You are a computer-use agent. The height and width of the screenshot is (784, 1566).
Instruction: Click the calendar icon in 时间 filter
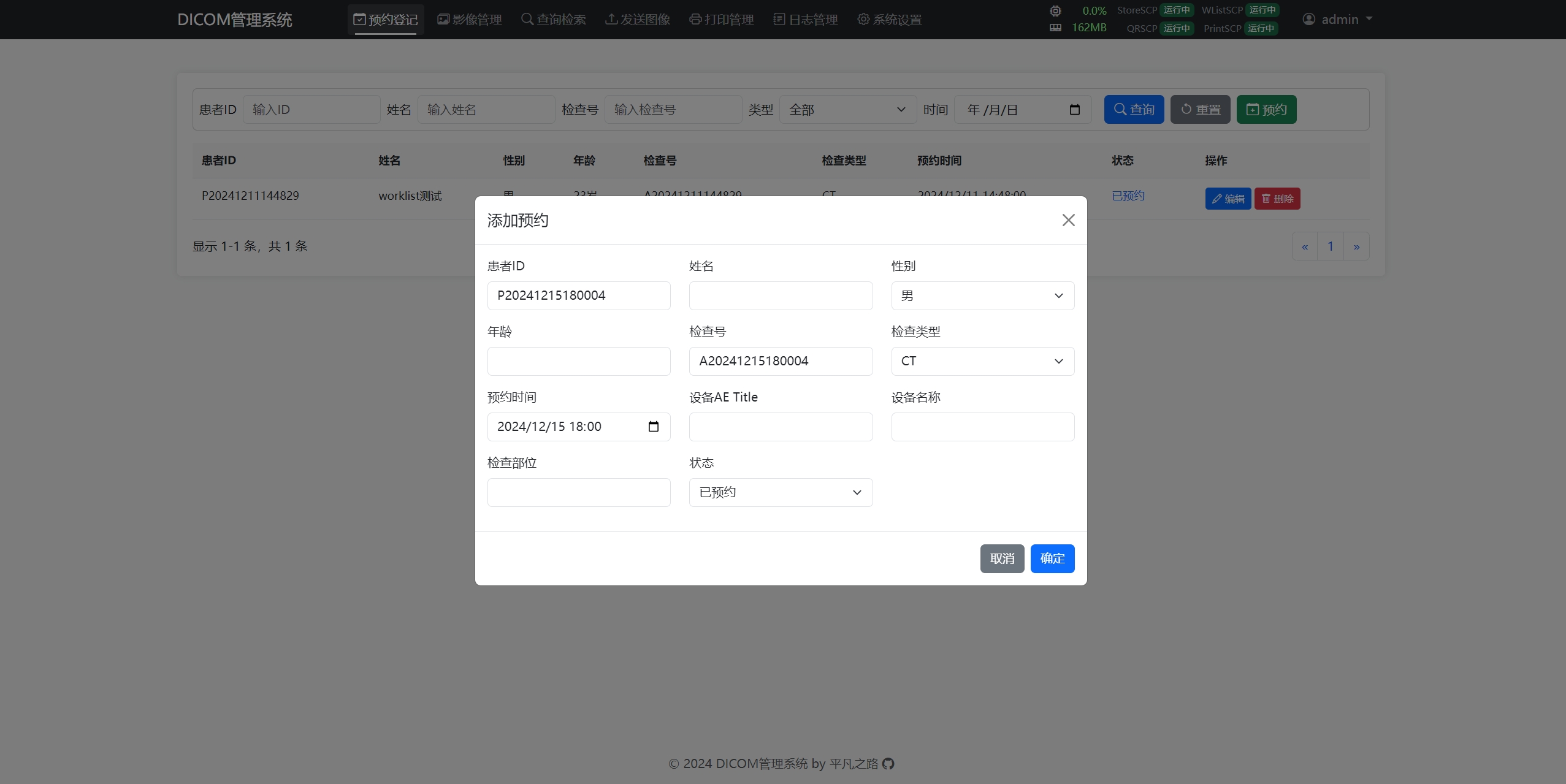point(1074,110)
